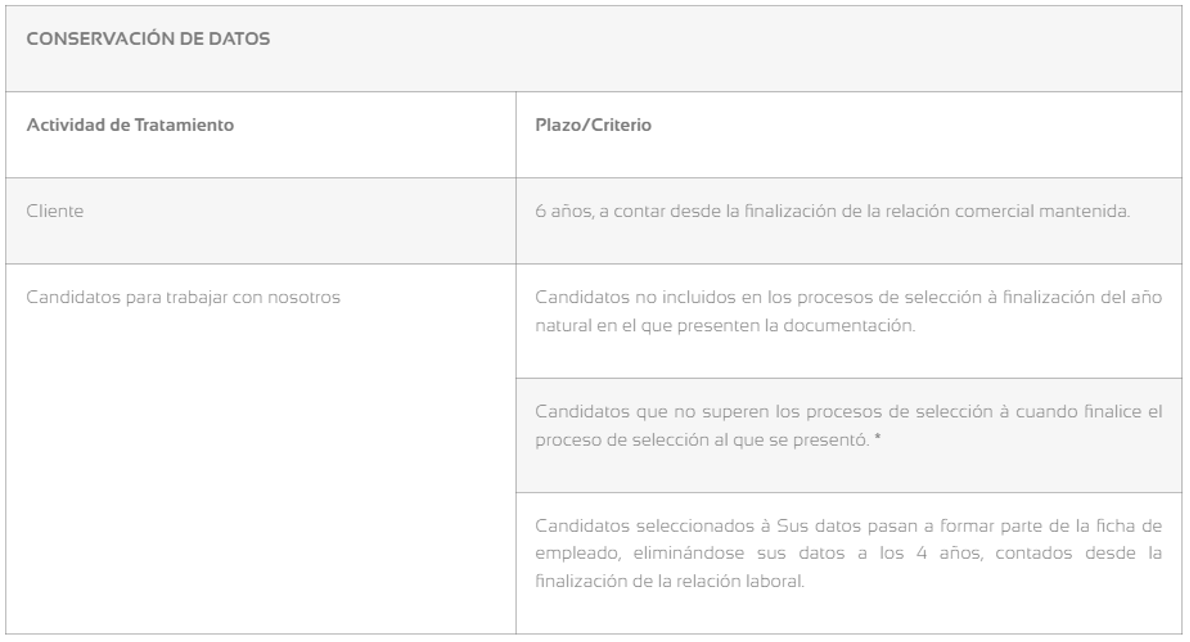The width and height of the screenshot is (1190, 642).
Task: Click the words "ficha de" in last row
Action: pos(1136,525)
